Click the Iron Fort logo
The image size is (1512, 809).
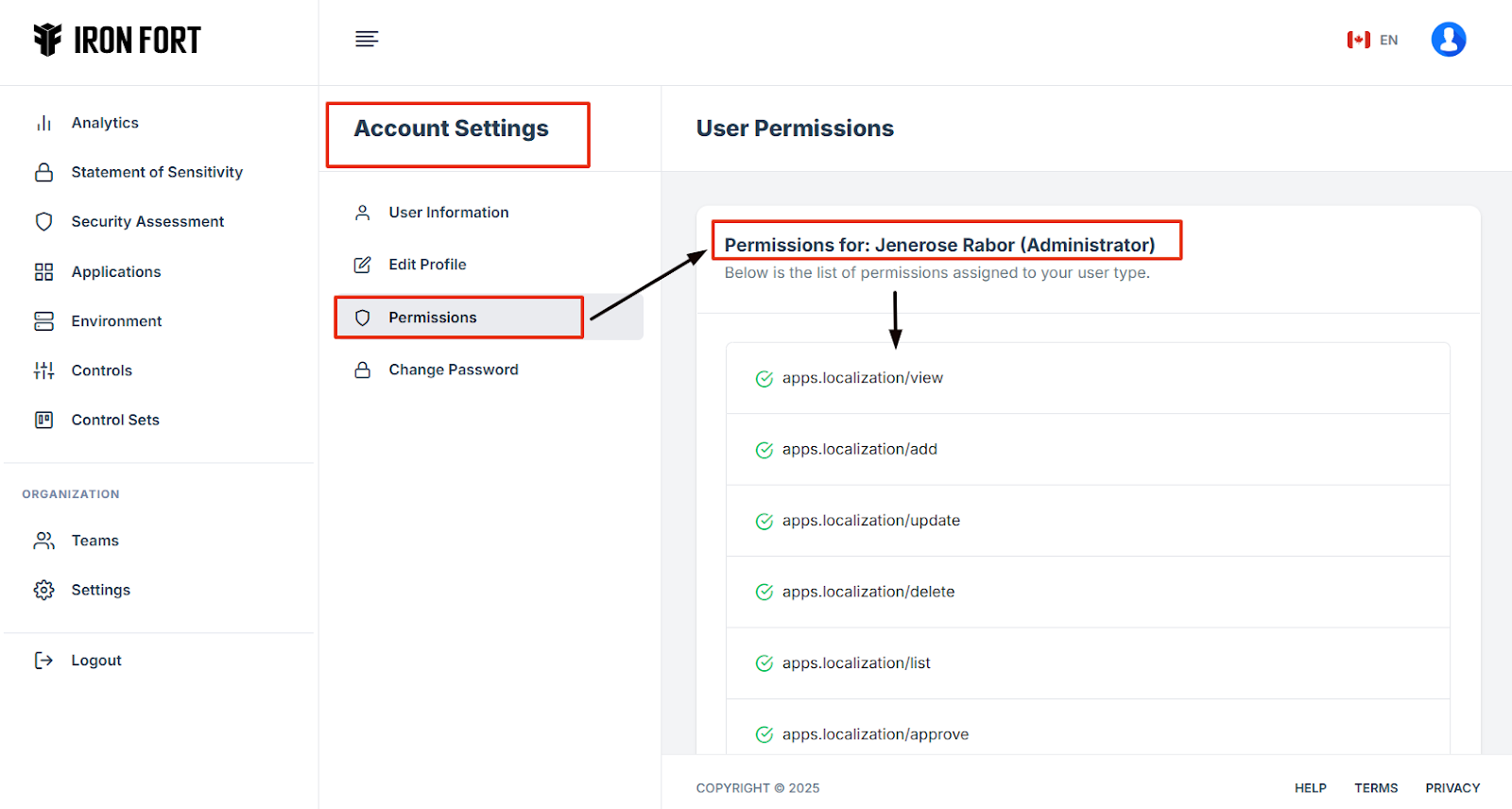[x=117, y=40]
